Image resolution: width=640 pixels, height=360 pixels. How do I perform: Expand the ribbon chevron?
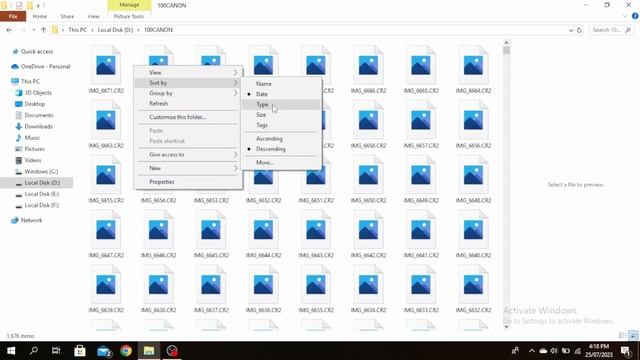[x=624, y=16]
